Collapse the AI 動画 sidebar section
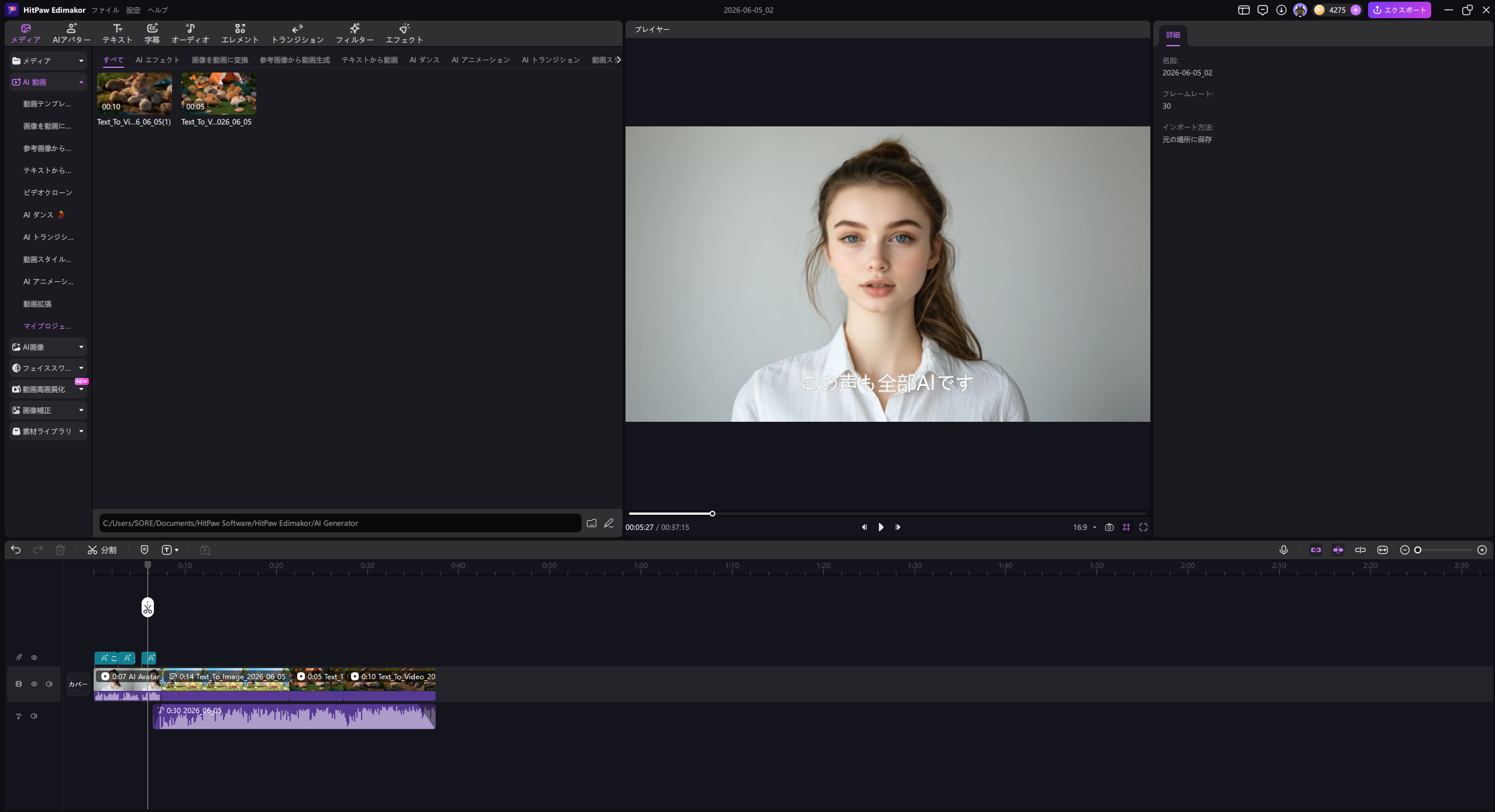The width and height of the screenshot is (1495, 812). 48,82
